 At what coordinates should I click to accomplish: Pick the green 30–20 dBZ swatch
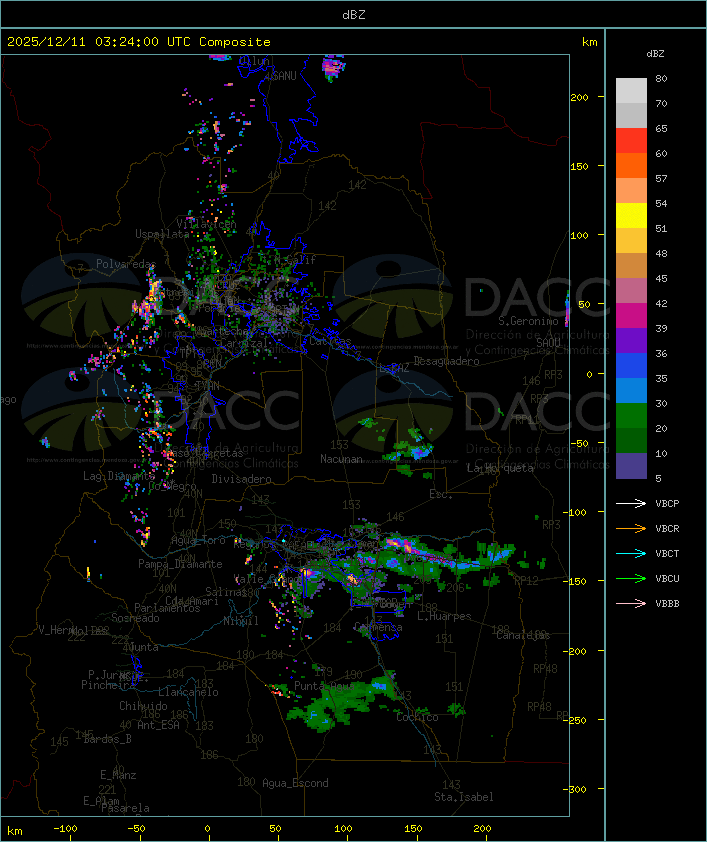pos(631,415)
